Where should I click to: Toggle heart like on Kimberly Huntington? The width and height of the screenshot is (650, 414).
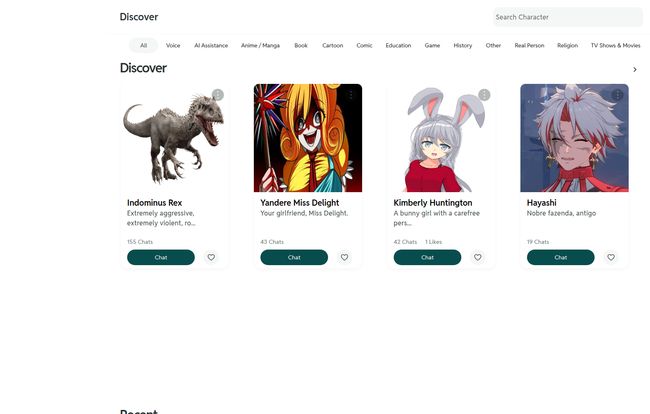(x=477, y=257)
